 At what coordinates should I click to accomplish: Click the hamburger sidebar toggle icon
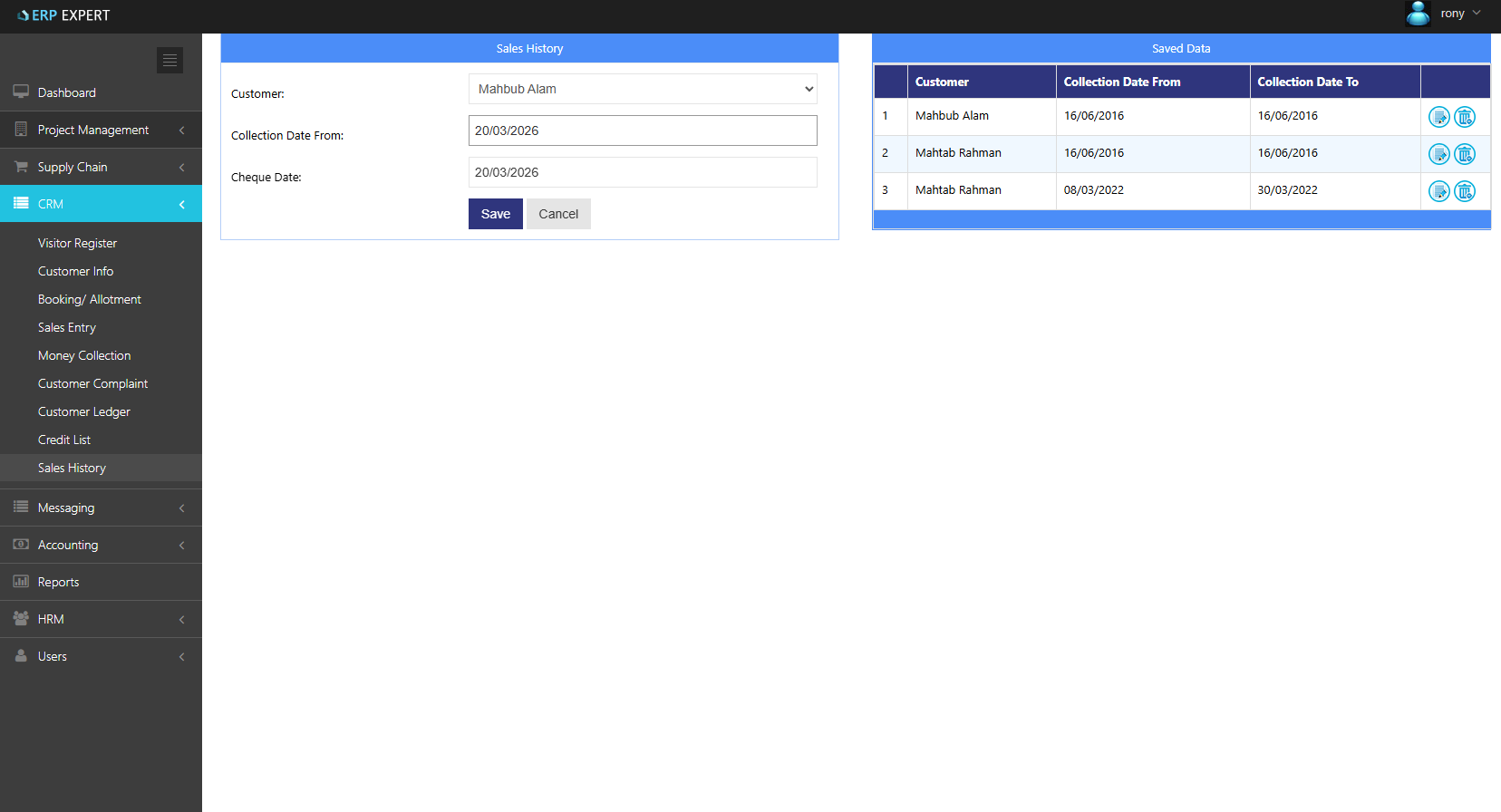169,60
